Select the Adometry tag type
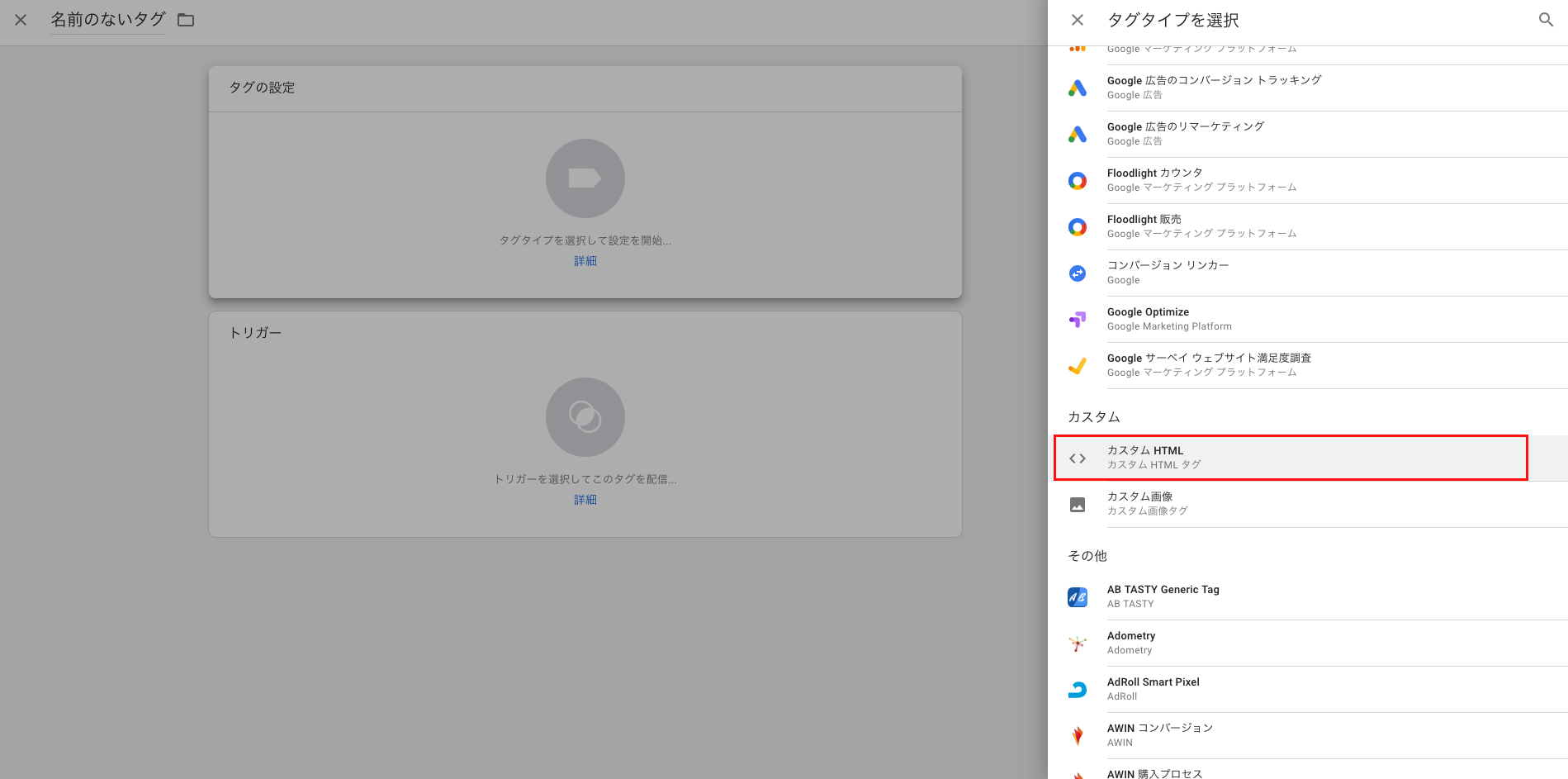The width and height of the screenshot is (1568, 779). [1131, 642]
